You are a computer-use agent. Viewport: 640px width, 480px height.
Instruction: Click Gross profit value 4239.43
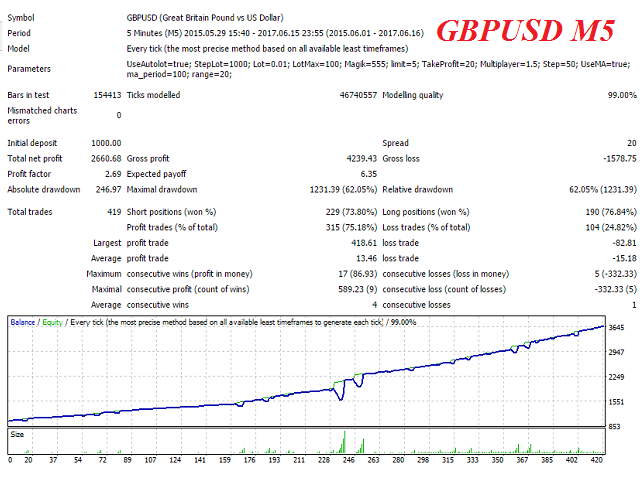tap(362, 158)
